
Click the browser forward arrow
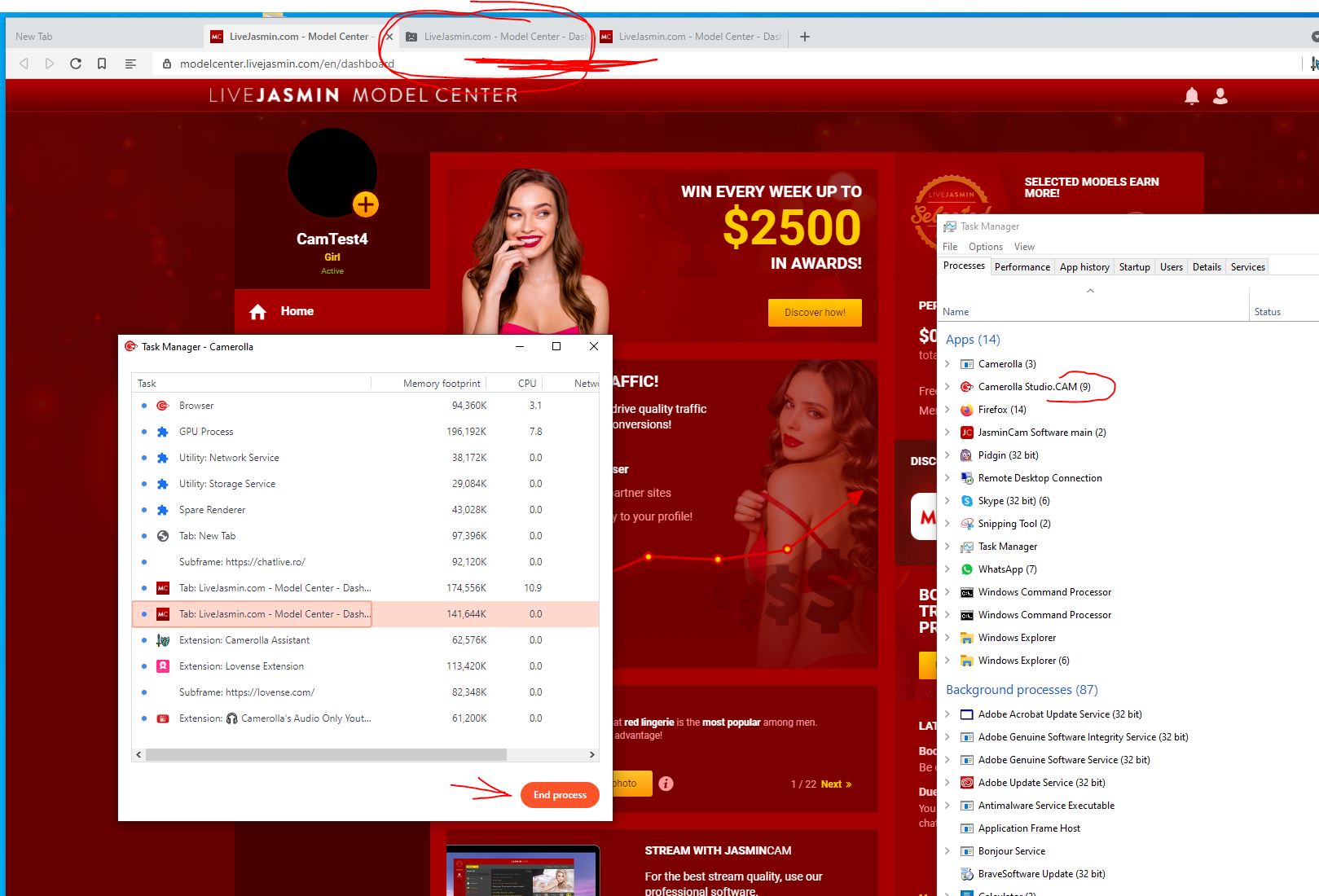click(50, 64)
